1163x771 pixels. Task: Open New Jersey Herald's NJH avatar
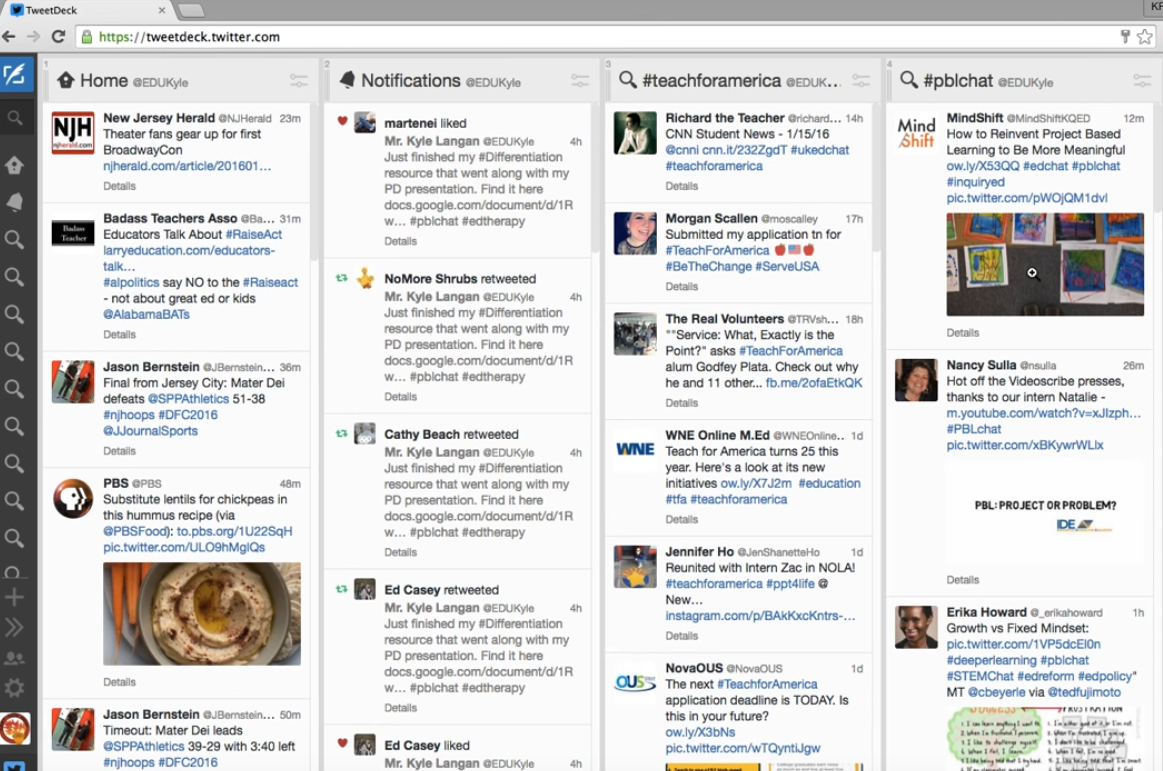73,133
